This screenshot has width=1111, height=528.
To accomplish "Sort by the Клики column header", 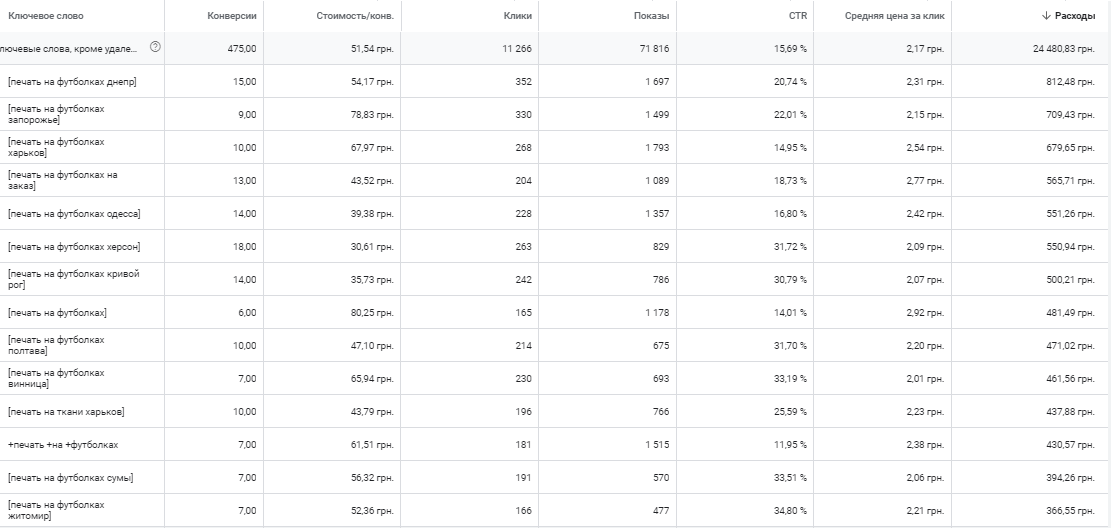I will point(520,16).
